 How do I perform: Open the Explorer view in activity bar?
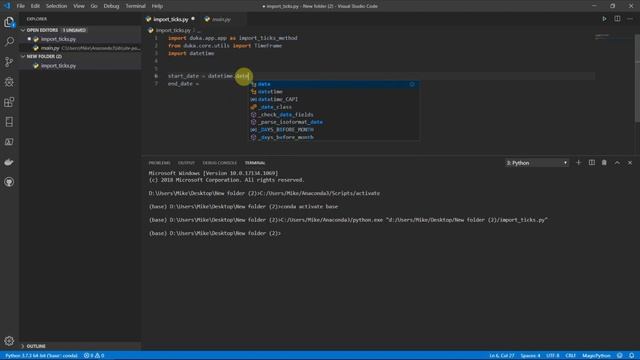[9, 22]
